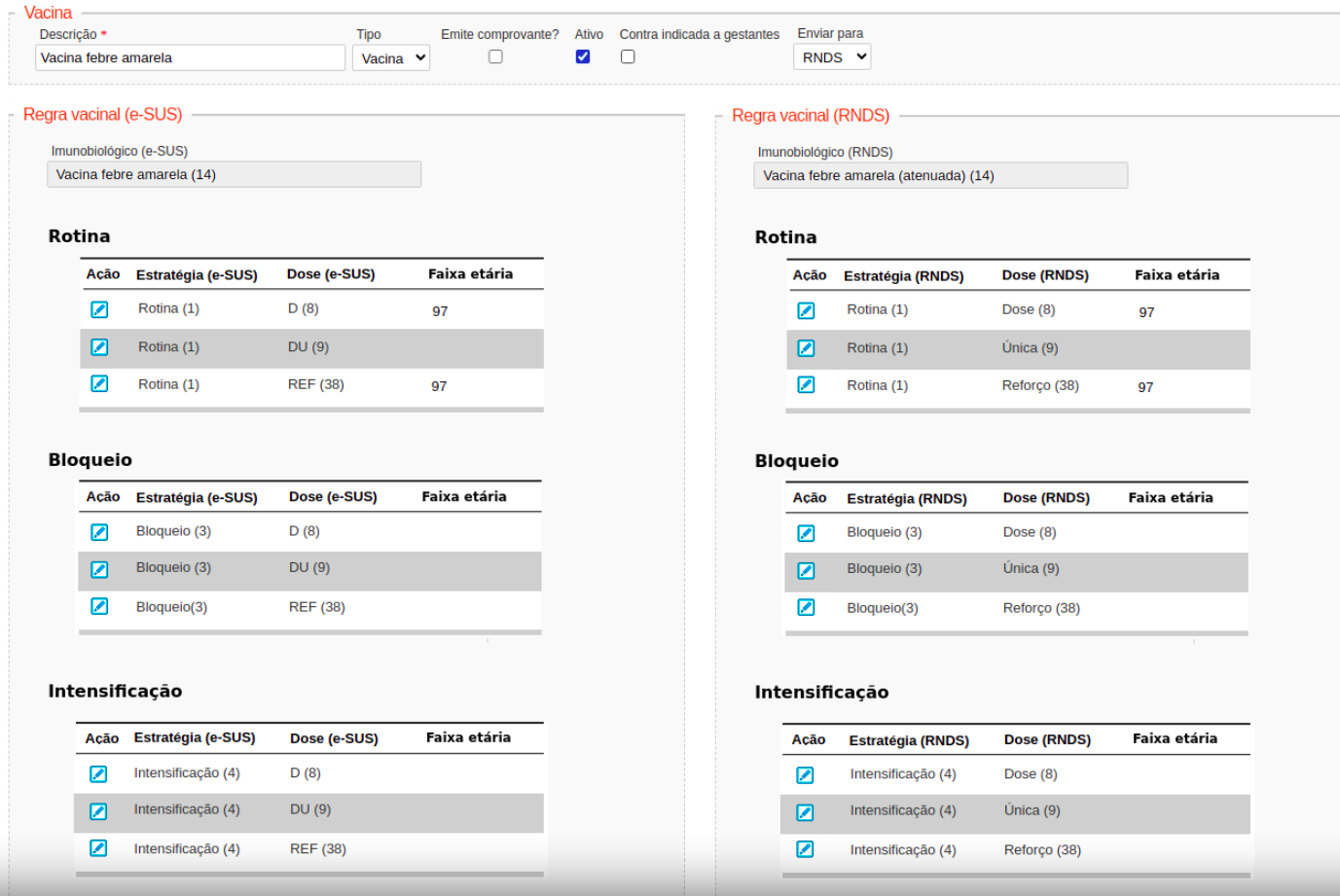
Task: Edit e-SUS Rotina row with dose D (8)
Action: click(99, 309)
